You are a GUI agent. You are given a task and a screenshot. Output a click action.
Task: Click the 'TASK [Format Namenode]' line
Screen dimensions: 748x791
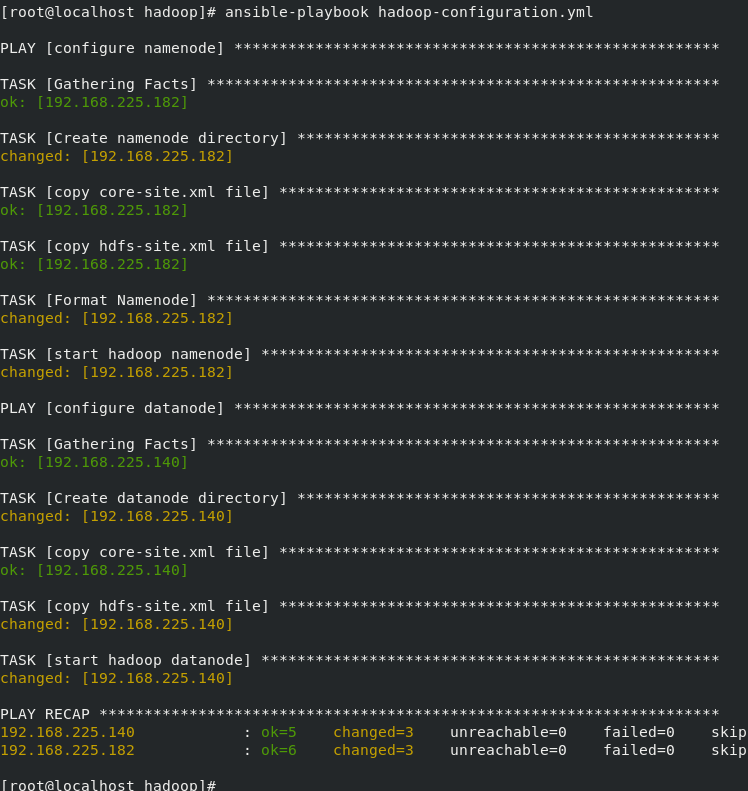pos(98,300)
